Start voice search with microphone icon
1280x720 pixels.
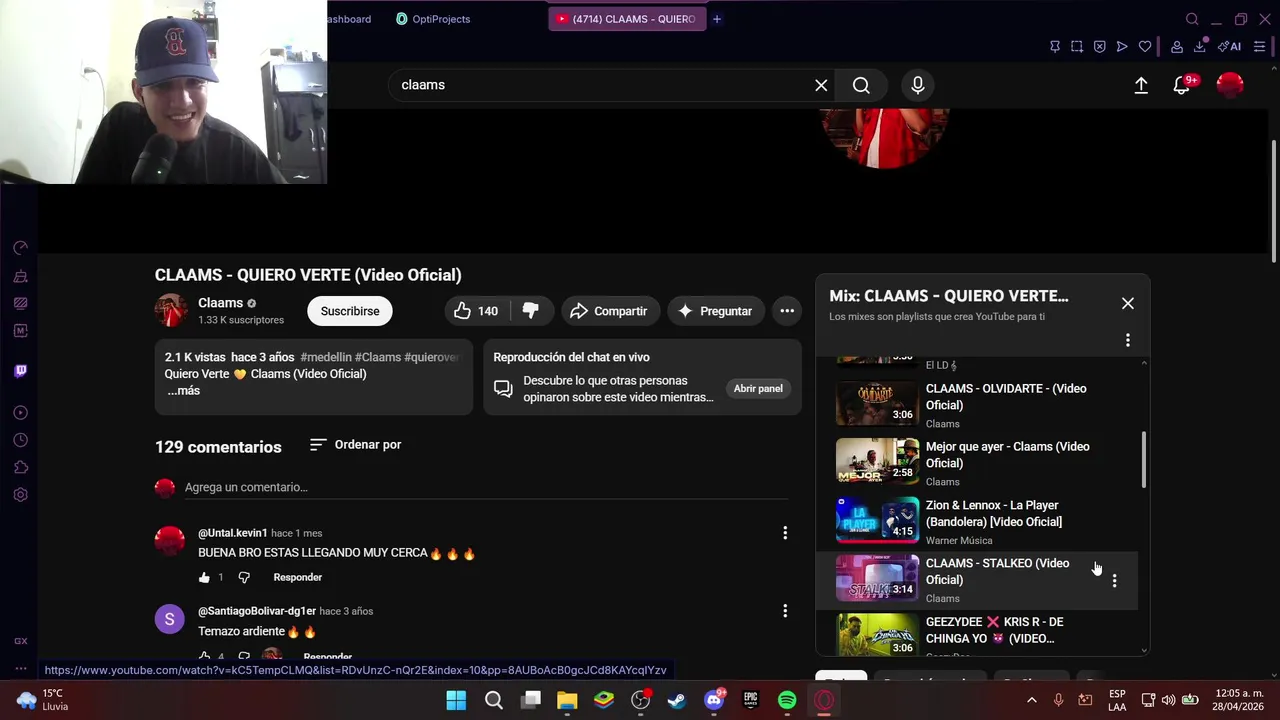918,85
